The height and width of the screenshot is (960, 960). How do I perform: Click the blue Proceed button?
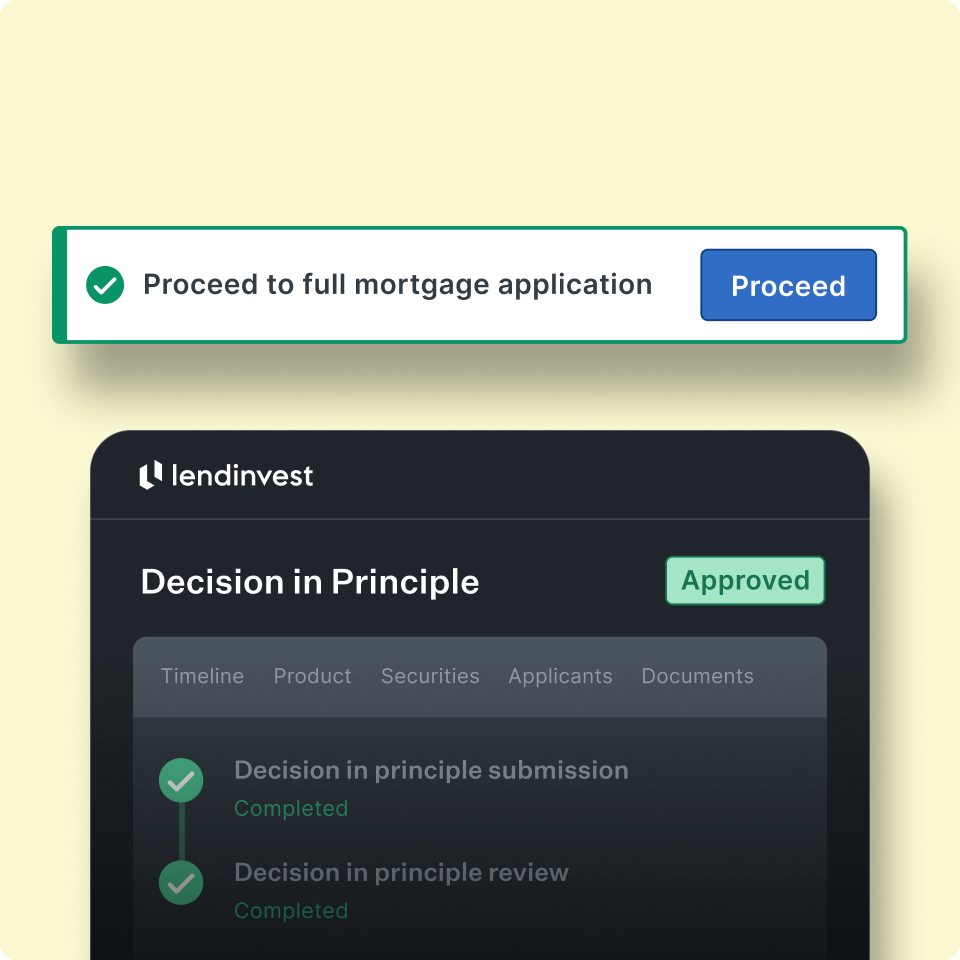pos(788,285)
